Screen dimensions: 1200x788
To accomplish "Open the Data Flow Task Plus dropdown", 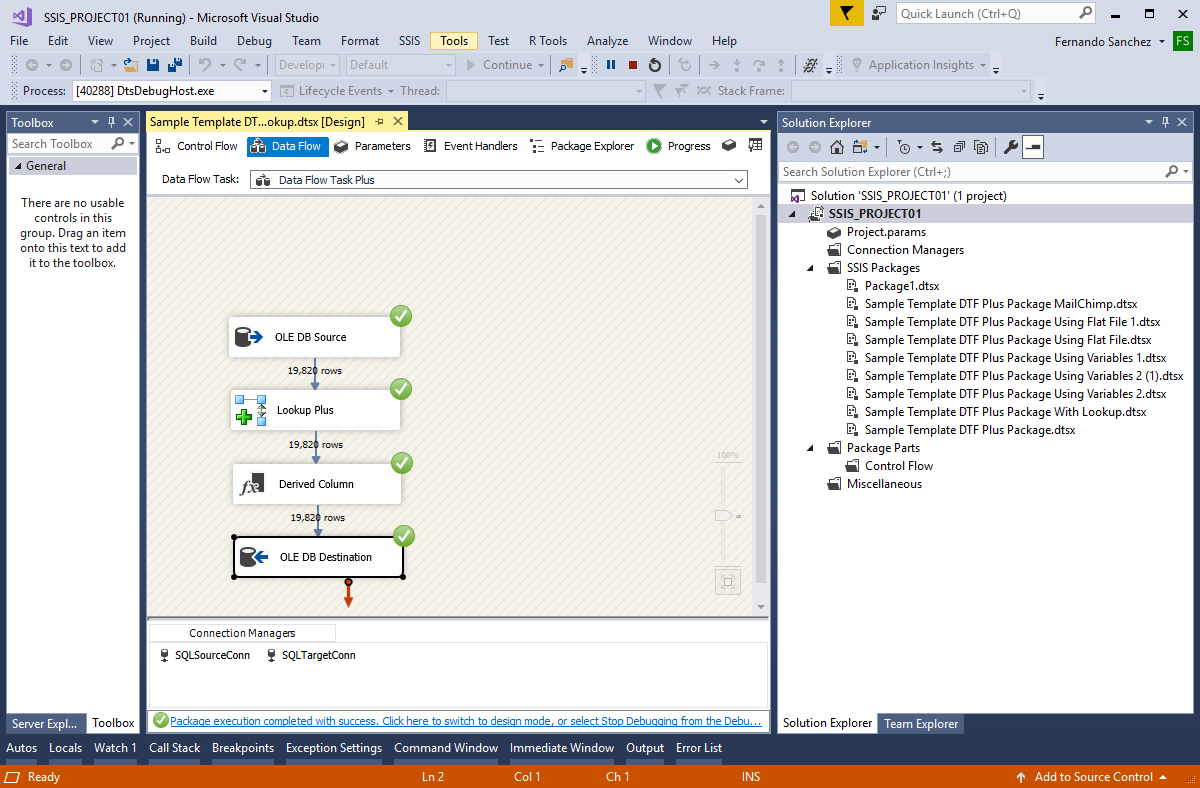I will click(498, 180).
